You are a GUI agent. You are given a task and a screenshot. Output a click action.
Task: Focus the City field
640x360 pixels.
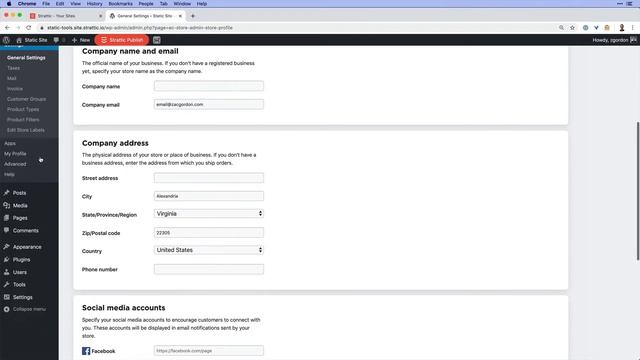click(209, 196)
